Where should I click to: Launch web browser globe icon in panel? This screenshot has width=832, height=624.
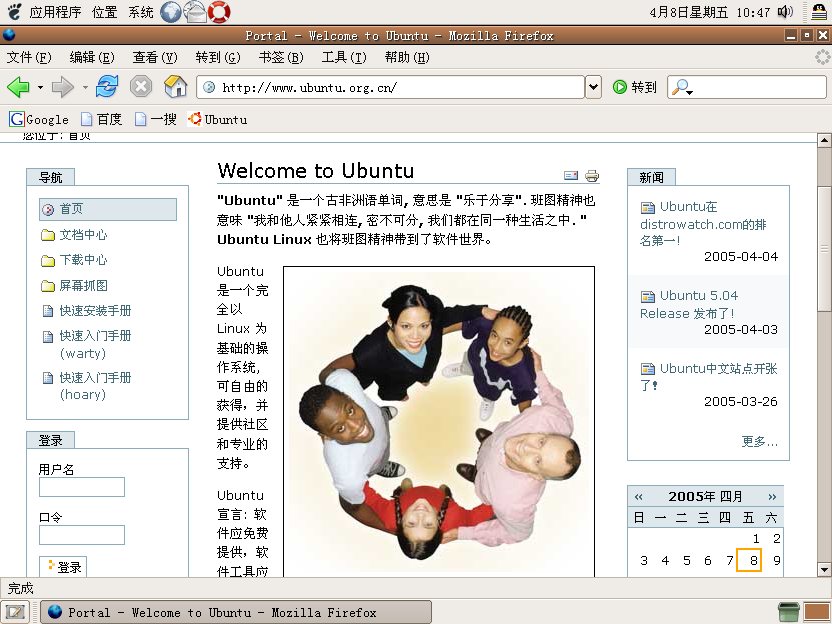171,12
